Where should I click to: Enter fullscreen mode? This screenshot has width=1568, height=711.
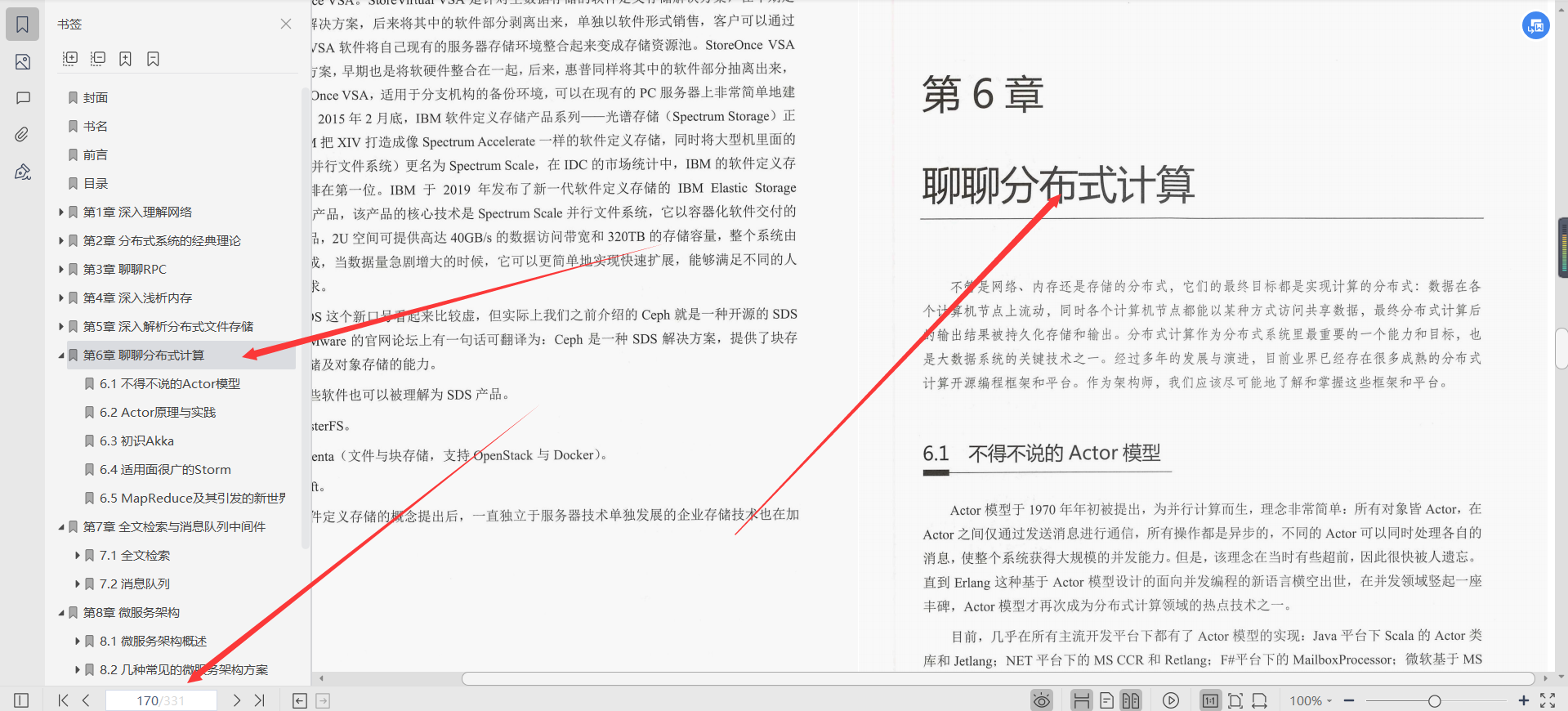coord(1548,700)
